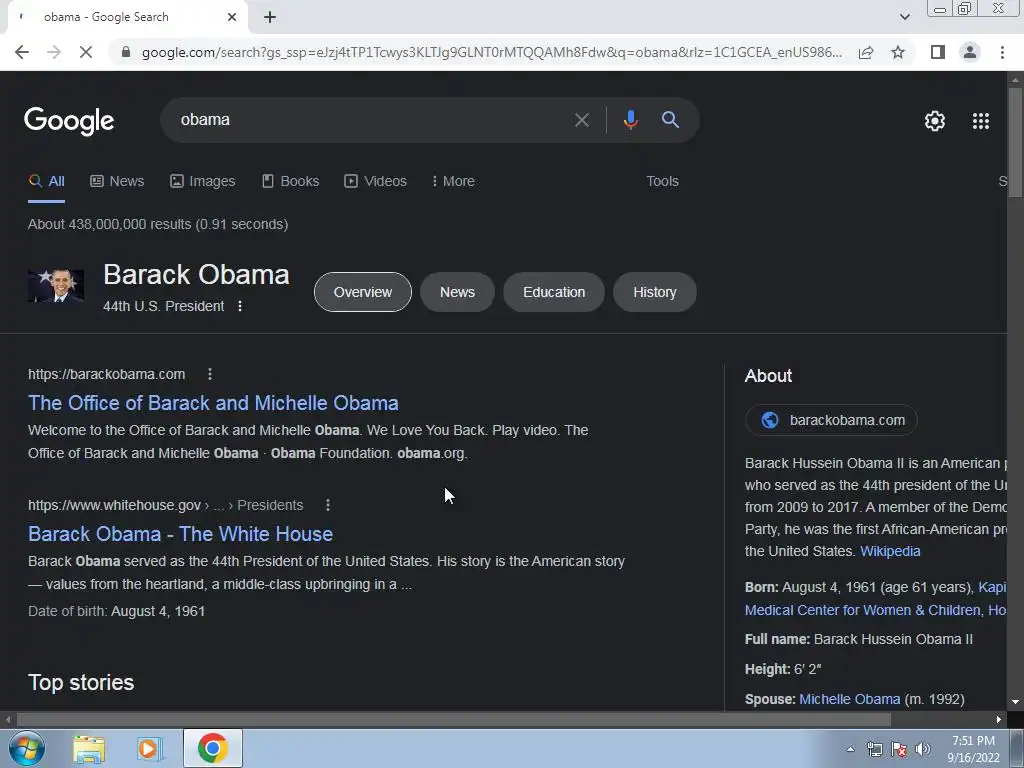Viewport: 1024px width, 768px height.
Task: Open Barack Obama - The White House link
Action: click(x=180, y=534)
